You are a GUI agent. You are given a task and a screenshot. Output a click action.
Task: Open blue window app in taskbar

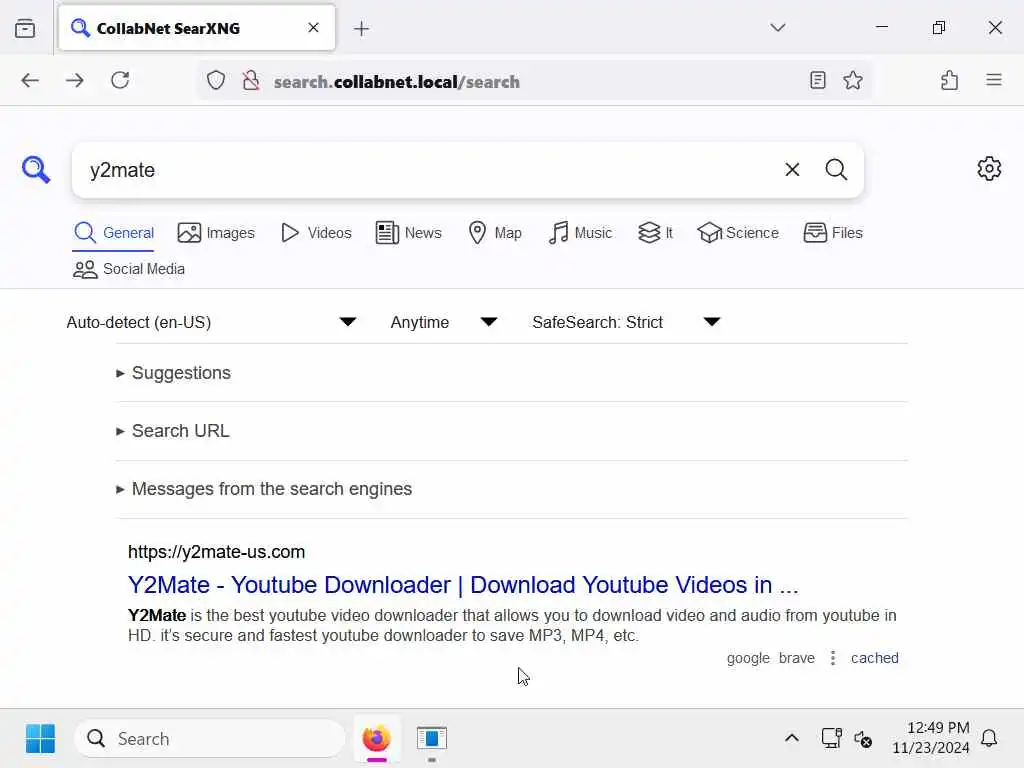(432, 739)
